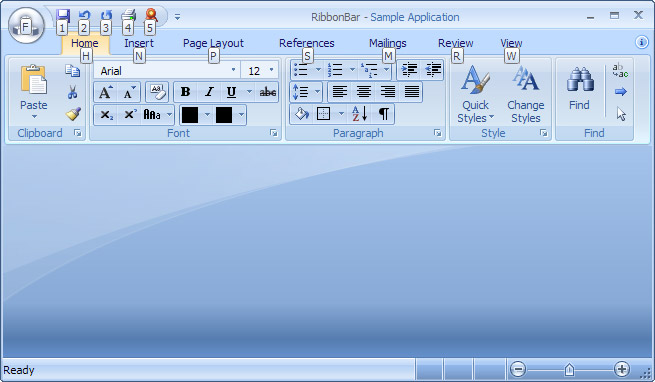655x382 pixels.
Task: Click the blue info help icon
Action: [x=642, y=42]
